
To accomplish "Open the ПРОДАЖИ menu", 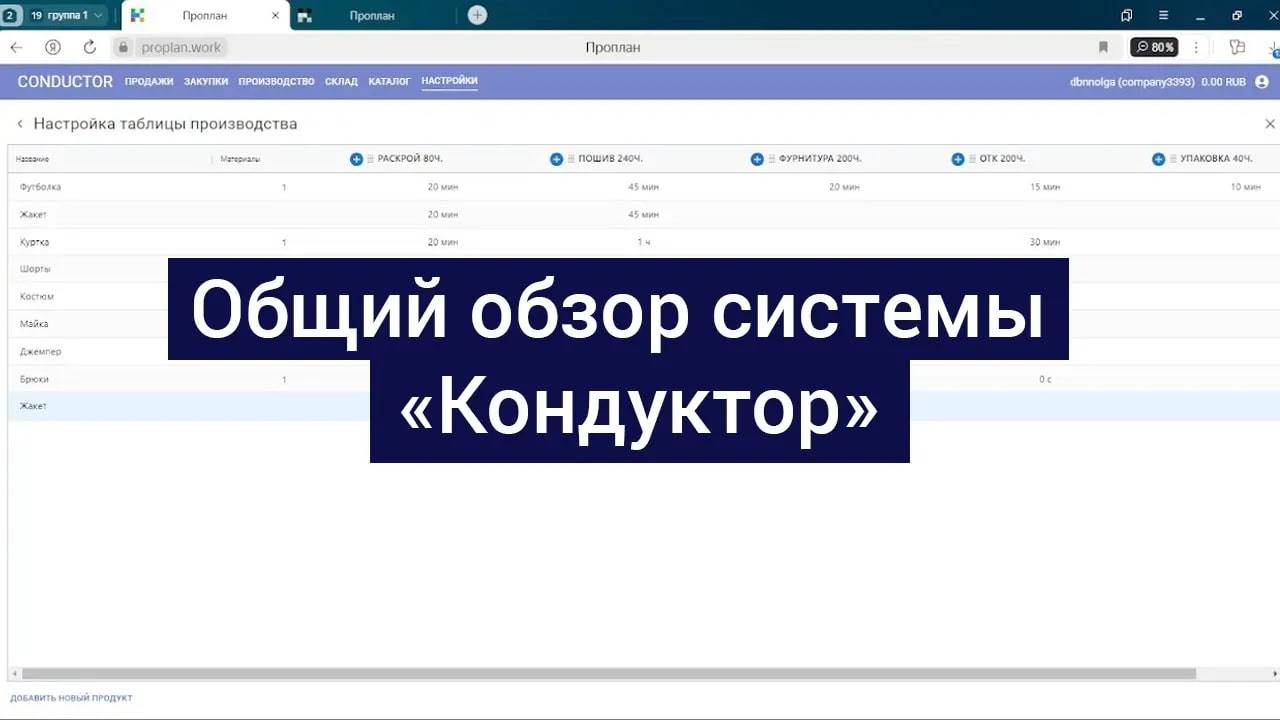I will (149, 82).
